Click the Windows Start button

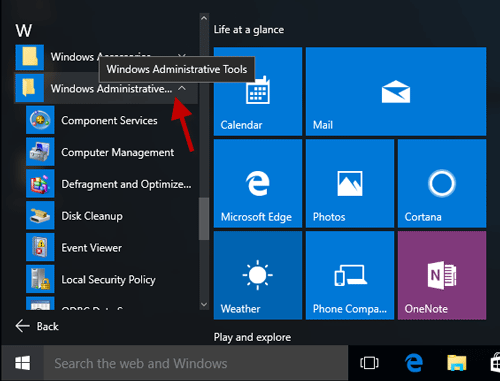pyautogui.click(x=22, y=363)
